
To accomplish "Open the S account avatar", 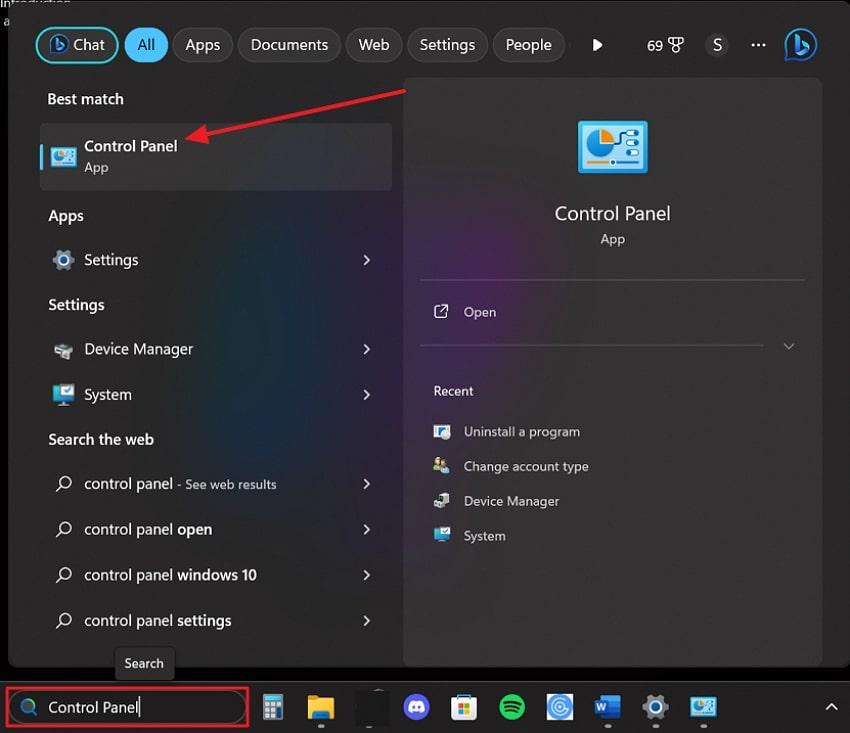I will click(717, 45).
